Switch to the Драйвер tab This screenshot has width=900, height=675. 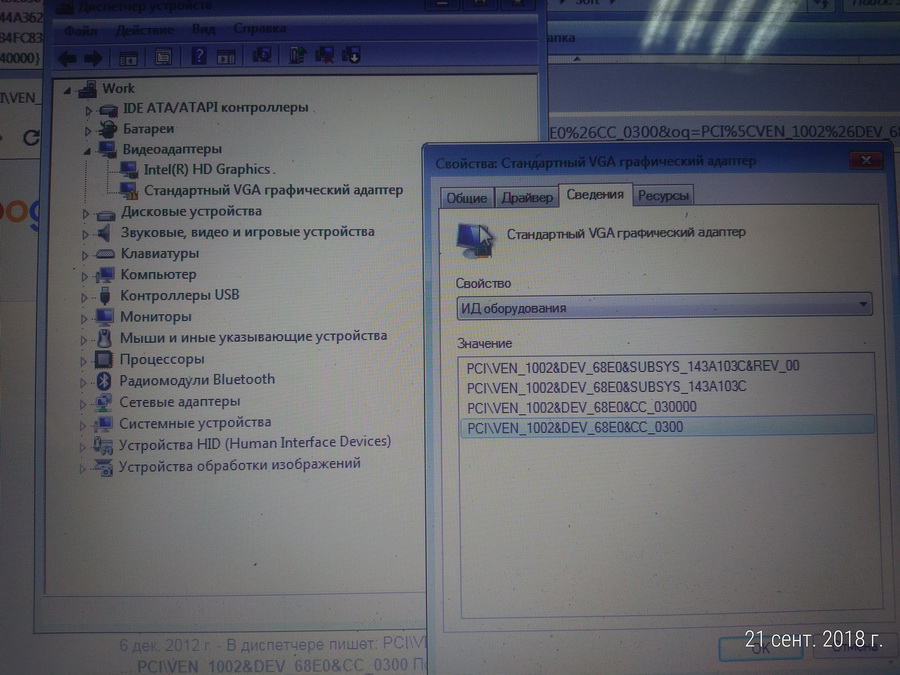[x=527, y=197]
